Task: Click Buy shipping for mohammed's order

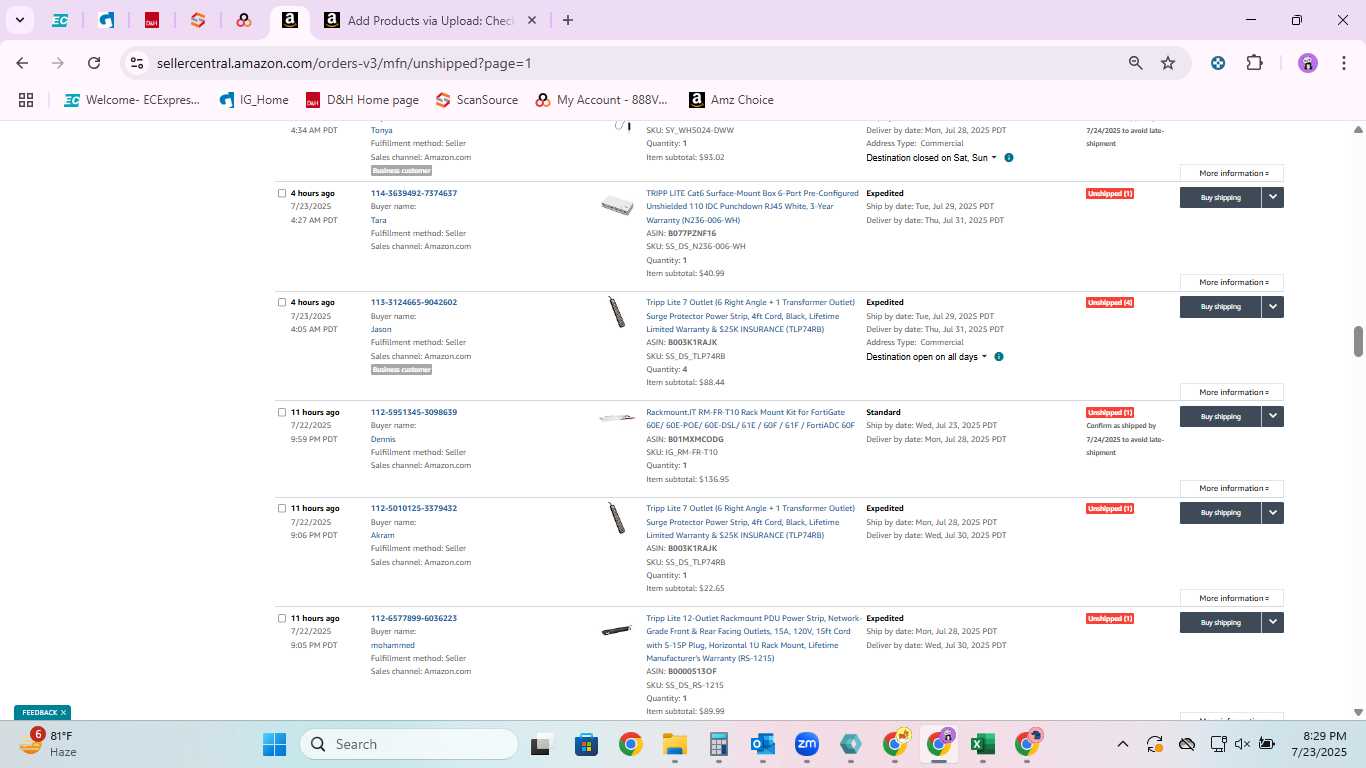Action: (1220, 623)
